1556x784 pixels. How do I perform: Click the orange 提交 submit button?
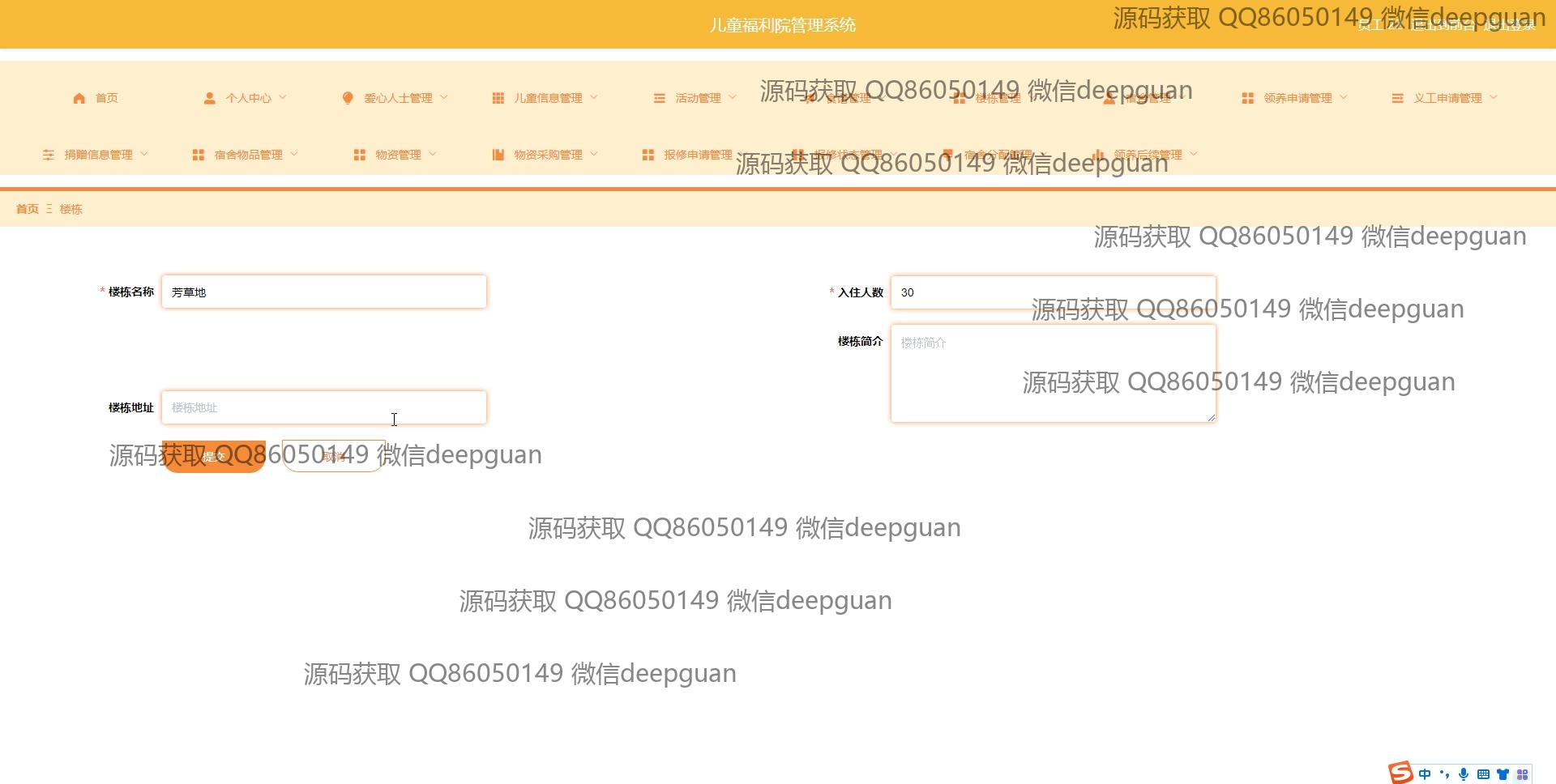pos(214,456)
